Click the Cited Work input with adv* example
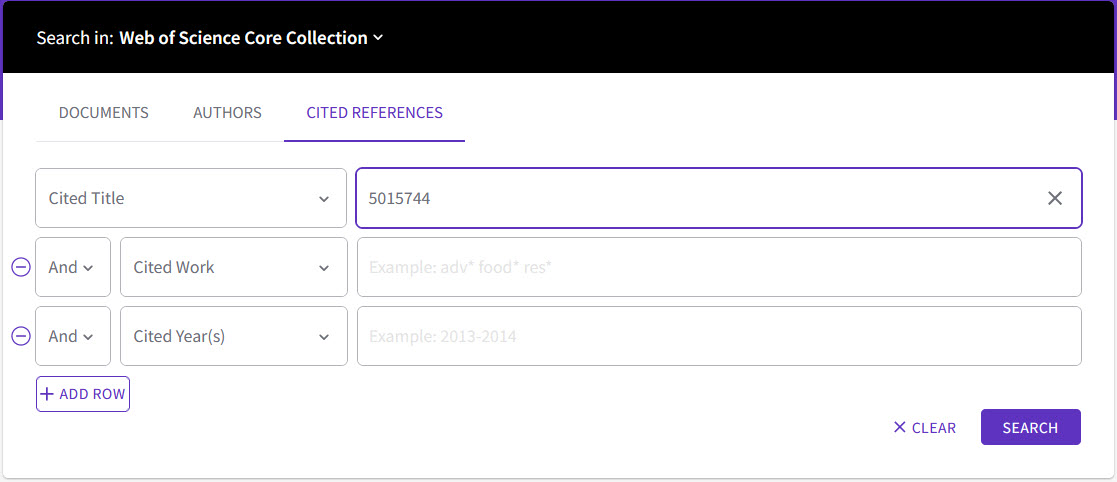Viewport: 1117px width, 482px height. tap(719, 267)
